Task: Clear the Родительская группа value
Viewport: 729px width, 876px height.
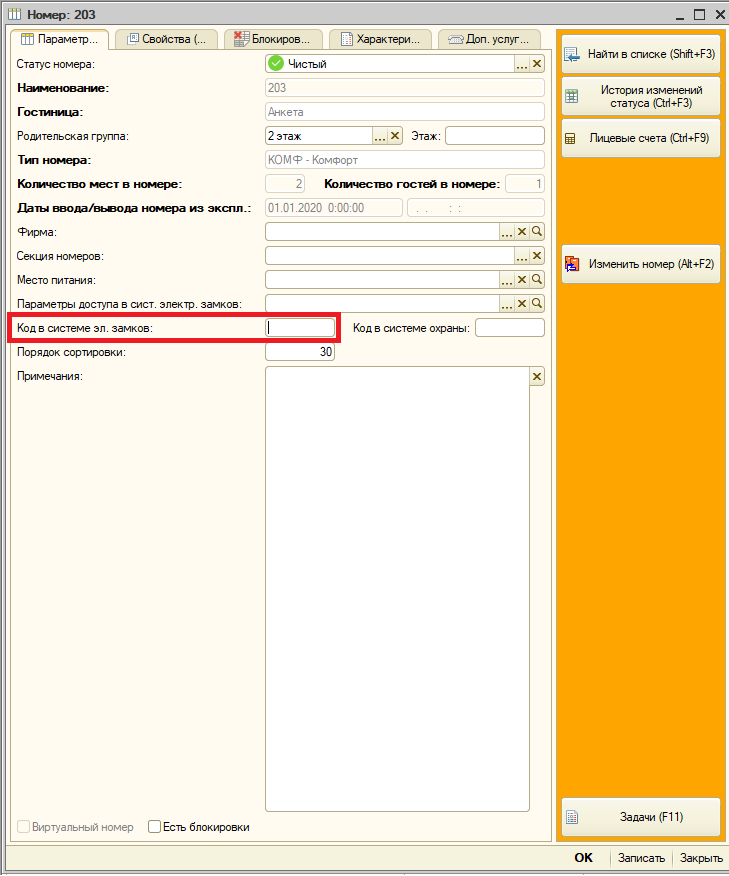Action: tap(395, 136)
